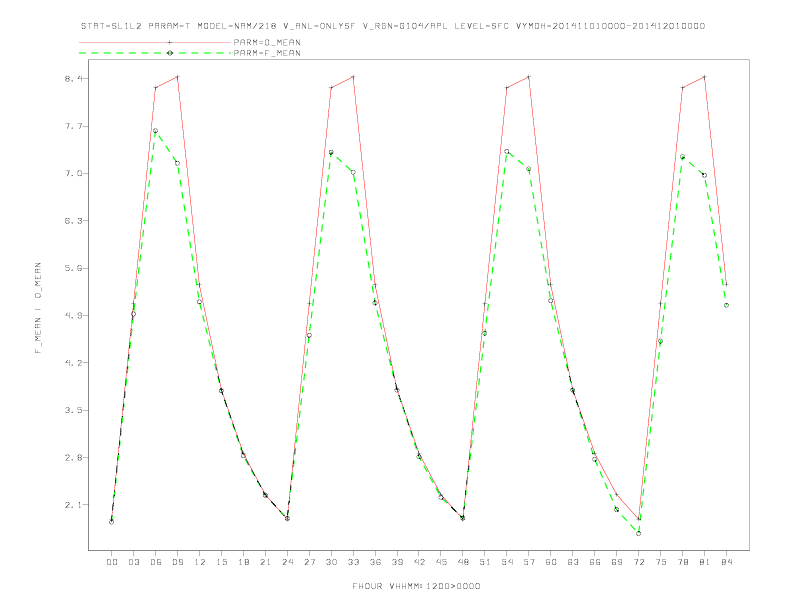
Task: Click the 00 forecast hour tick label
Action: [112, 562]
